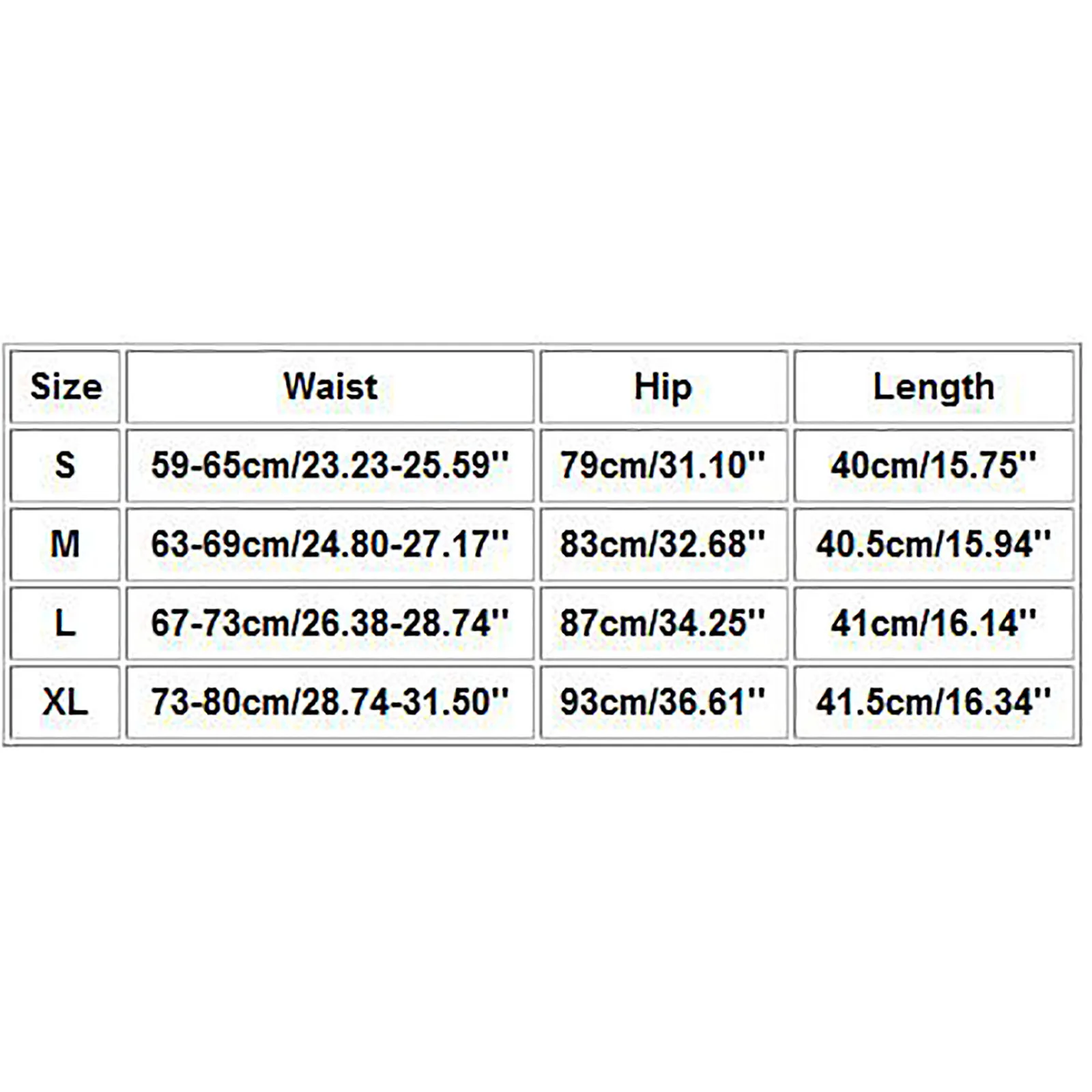Click waist cell 59-65cm/23.23-25.59''
The image size is (1092, 1092).
tap(330, 465)
